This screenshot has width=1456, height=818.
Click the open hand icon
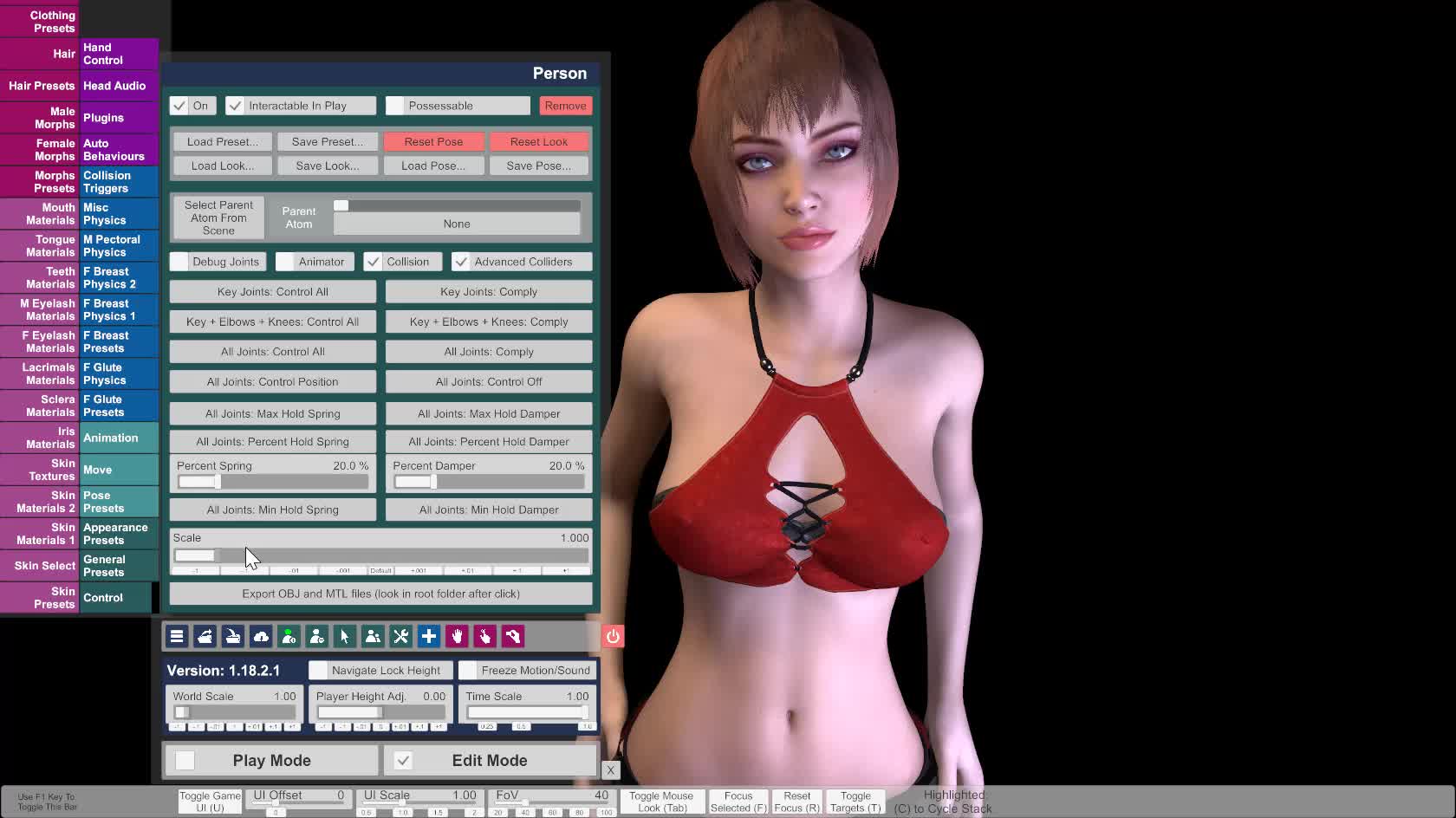457,637
